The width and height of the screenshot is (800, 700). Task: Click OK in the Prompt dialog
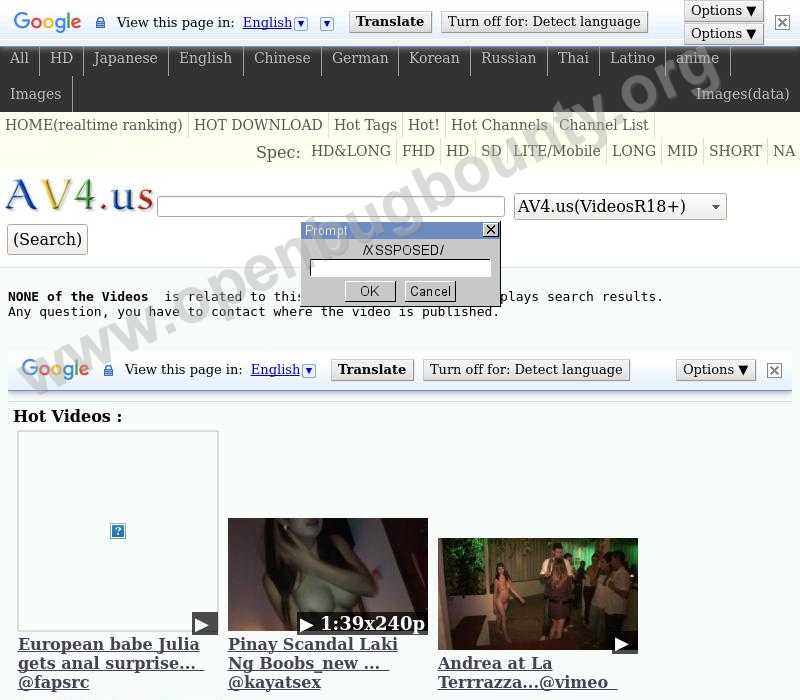370,291
